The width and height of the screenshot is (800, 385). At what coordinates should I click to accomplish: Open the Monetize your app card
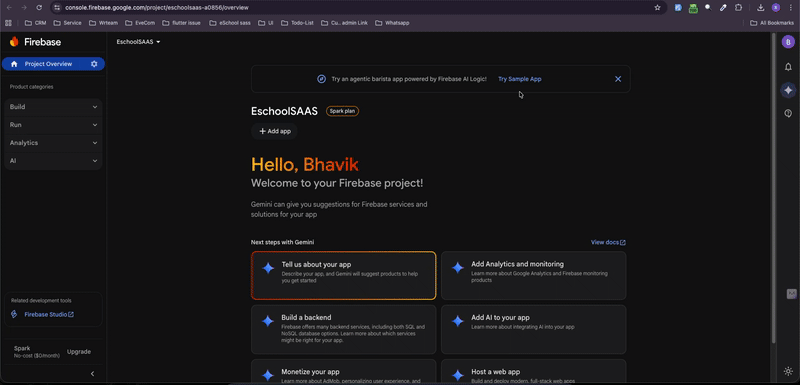(x=343, y=372)
